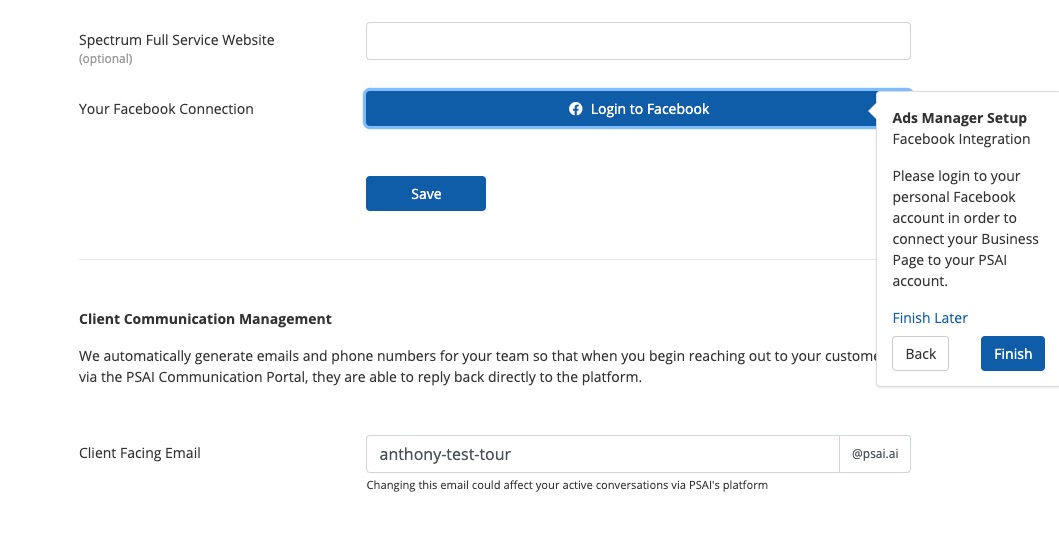Click the popover's Facebook login instructions text
Screen dimensions: 1059x536
point(965,229)
